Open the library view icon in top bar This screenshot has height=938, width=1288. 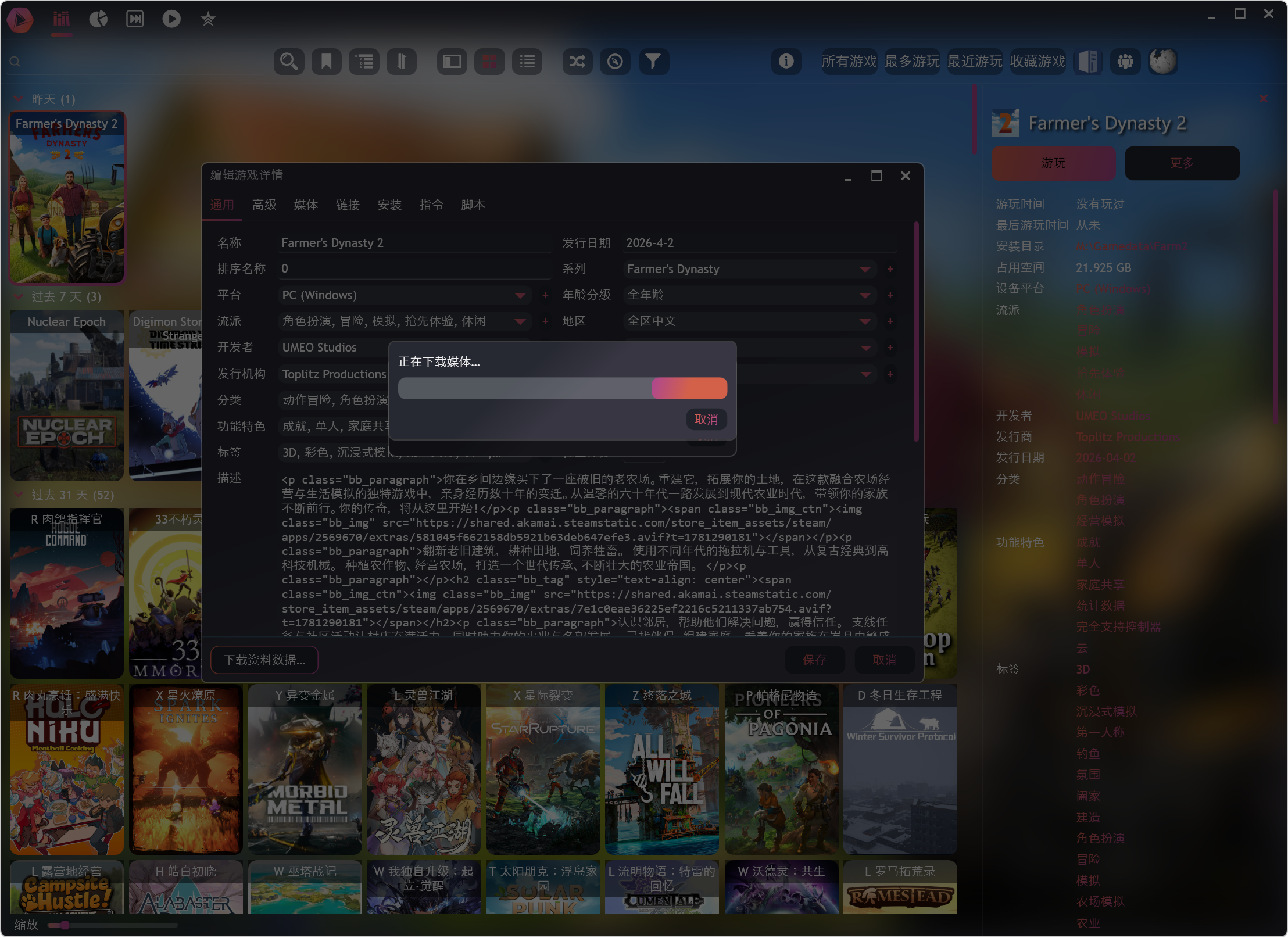pyautogui.click(x=61, y=19)
